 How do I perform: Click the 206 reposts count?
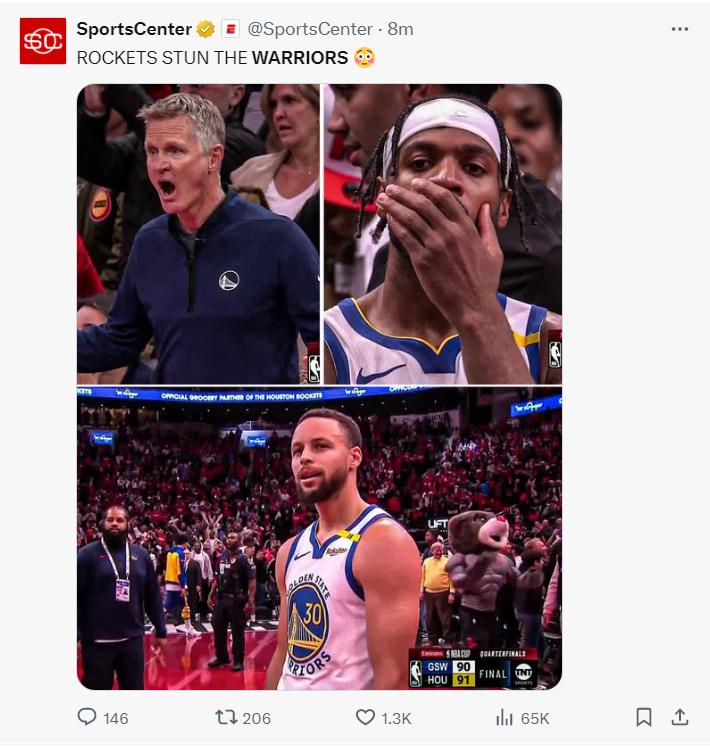click(x=257, y=718)
